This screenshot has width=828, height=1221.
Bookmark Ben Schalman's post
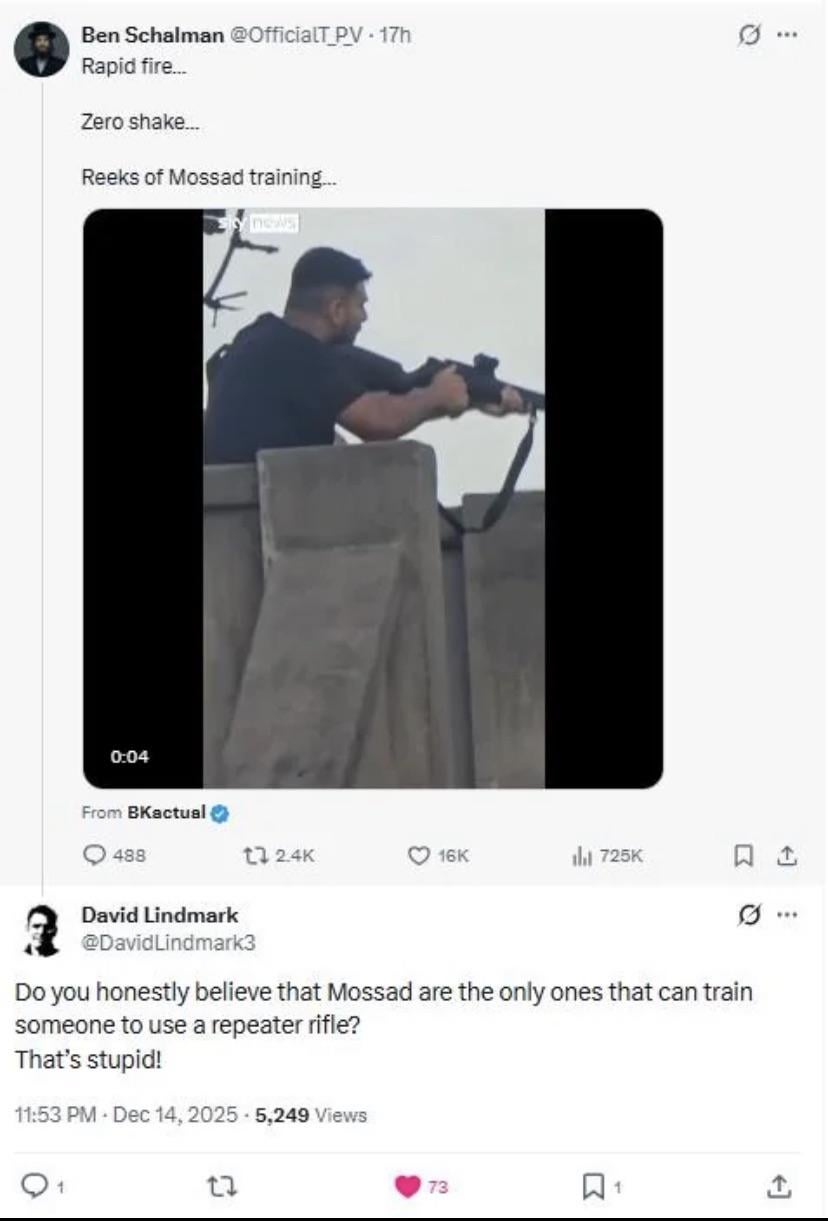point(743,856)
